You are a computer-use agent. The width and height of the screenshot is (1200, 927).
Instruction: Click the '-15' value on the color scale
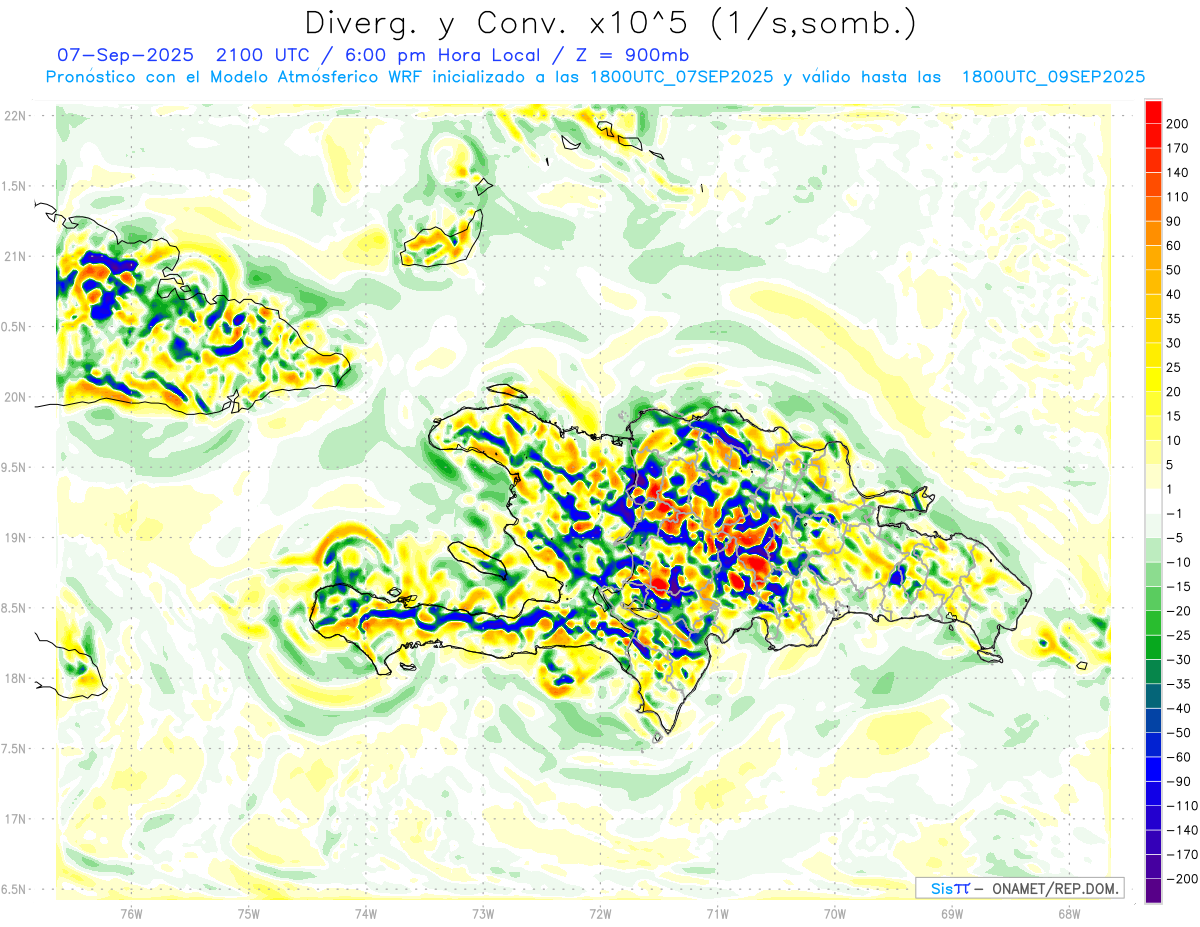(x=1180, y=586)
